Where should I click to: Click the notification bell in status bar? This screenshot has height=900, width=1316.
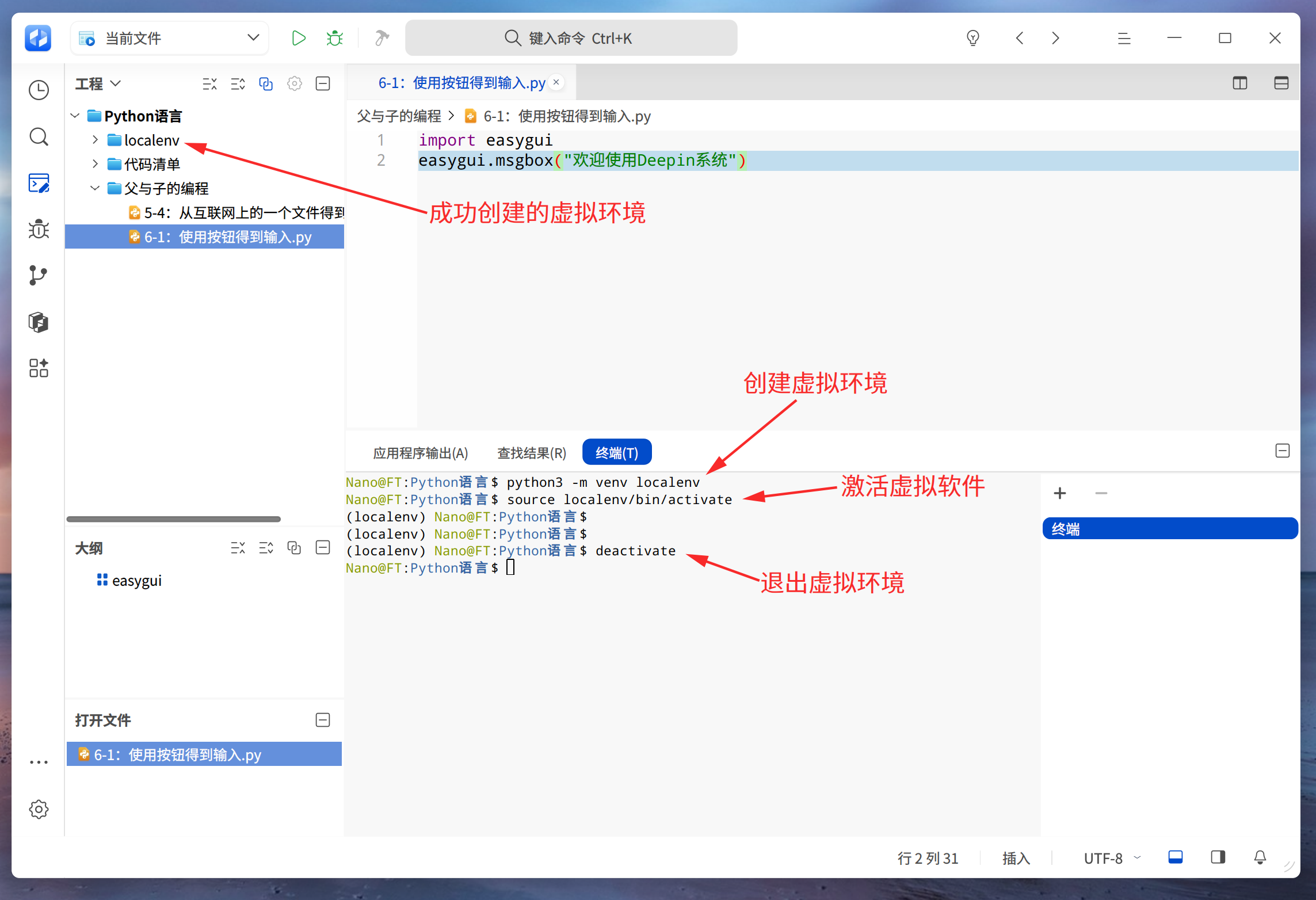click(1260, 858)
